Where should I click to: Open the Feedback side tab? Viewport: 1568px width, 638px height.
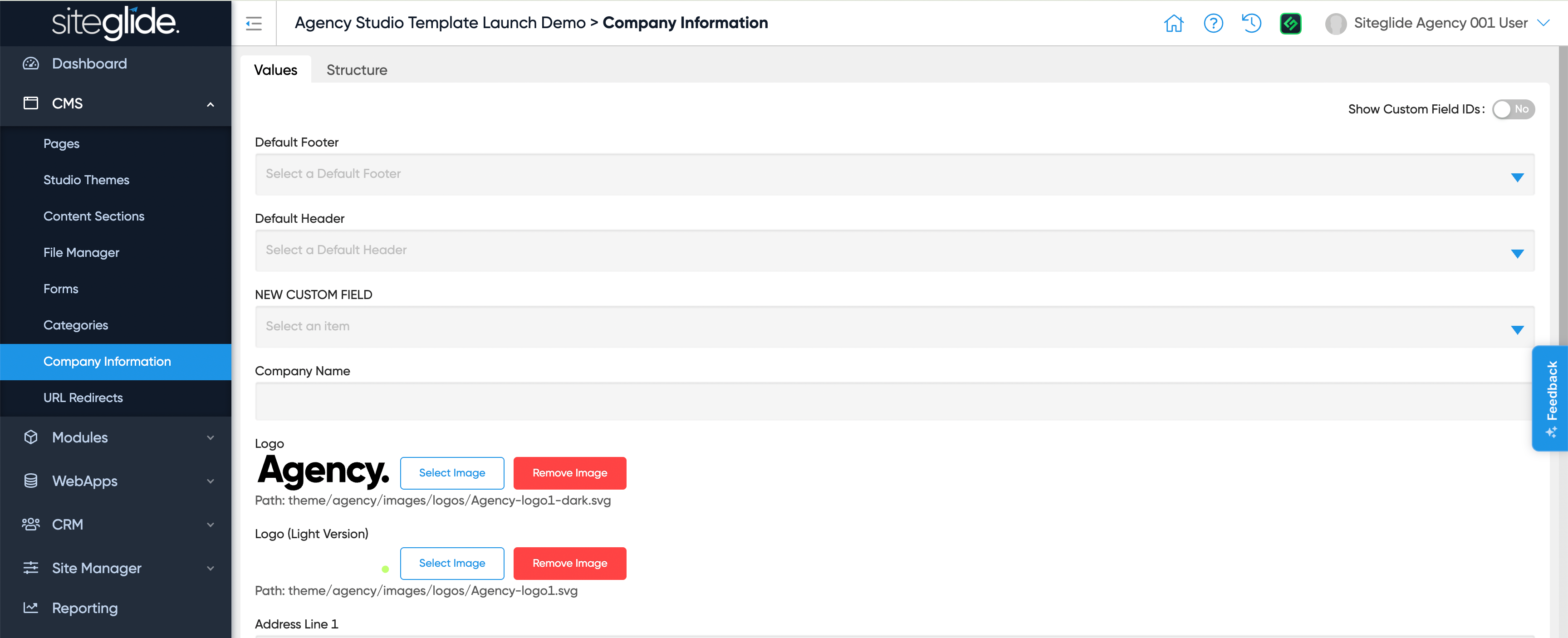[x=1550, y=398]
